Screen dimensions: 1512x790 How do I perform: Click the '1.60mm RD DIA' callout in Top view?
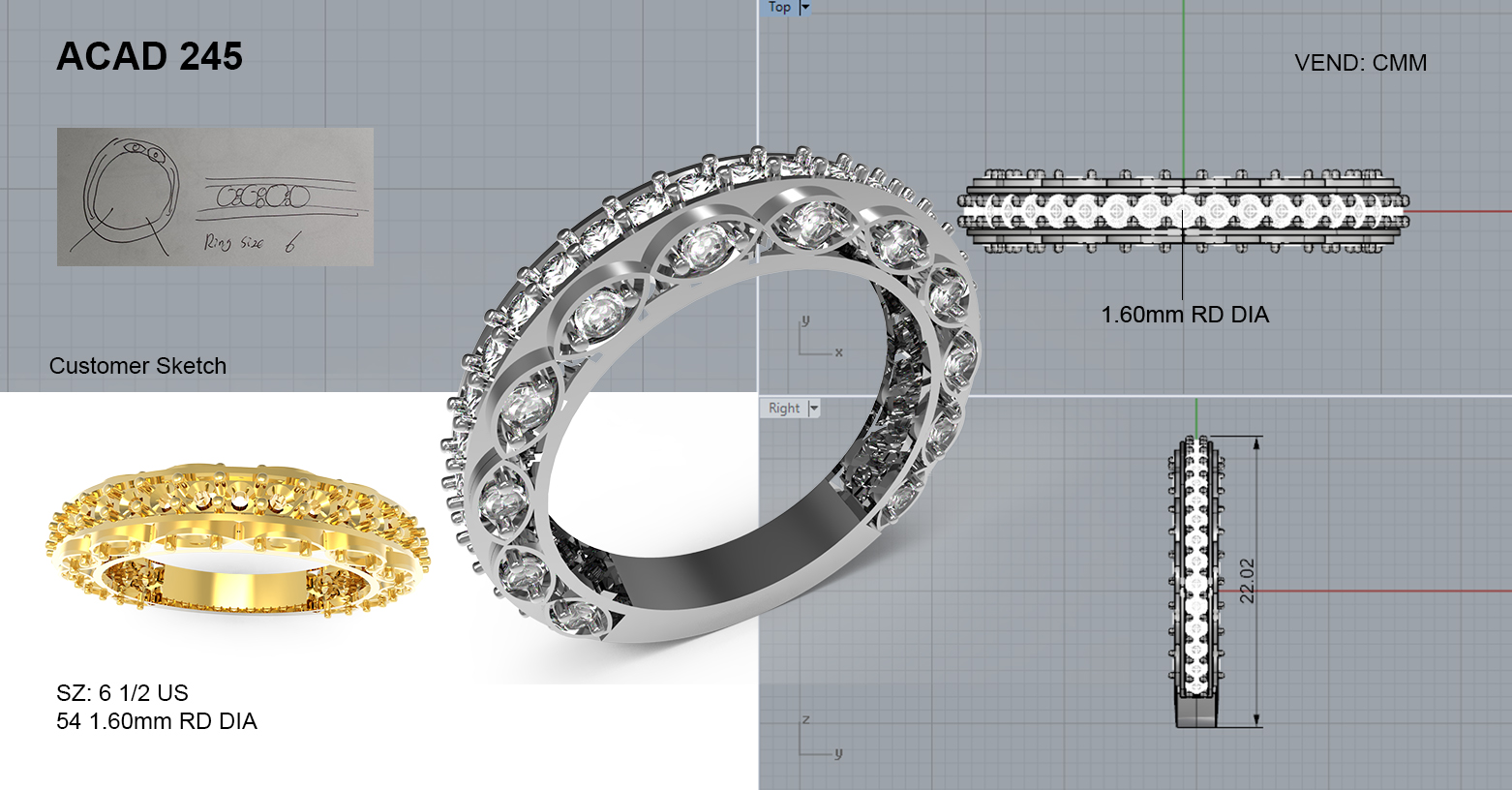point(1185,315)
